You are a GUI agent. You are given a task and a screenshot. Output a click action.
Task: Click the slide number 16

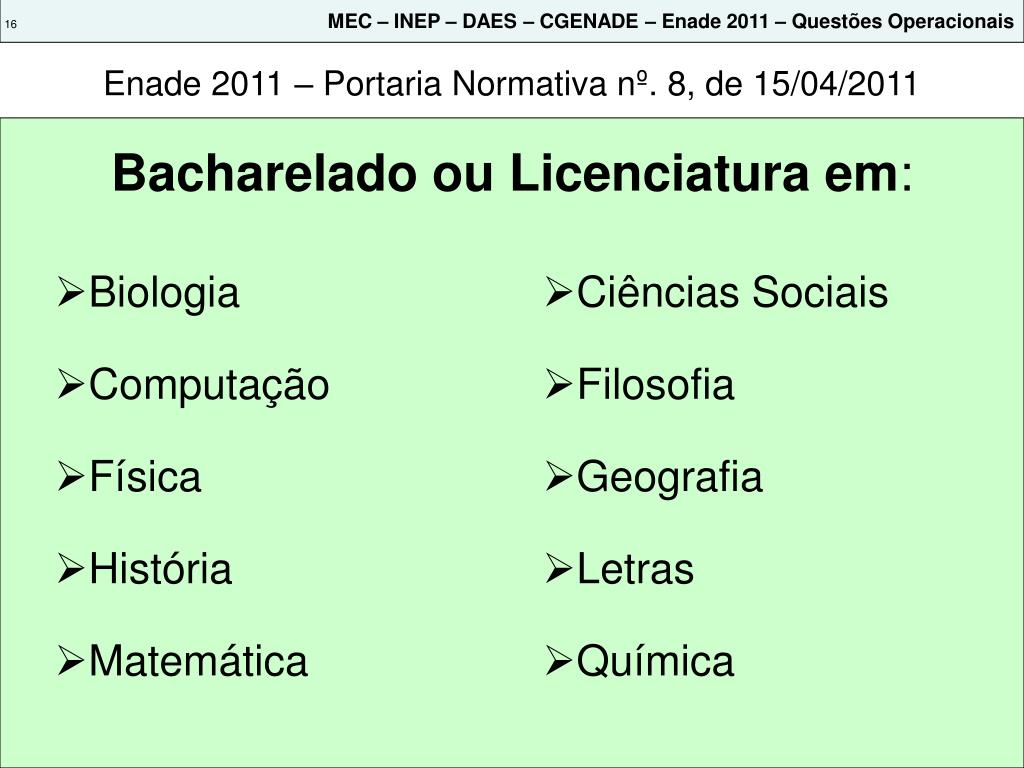11,25
